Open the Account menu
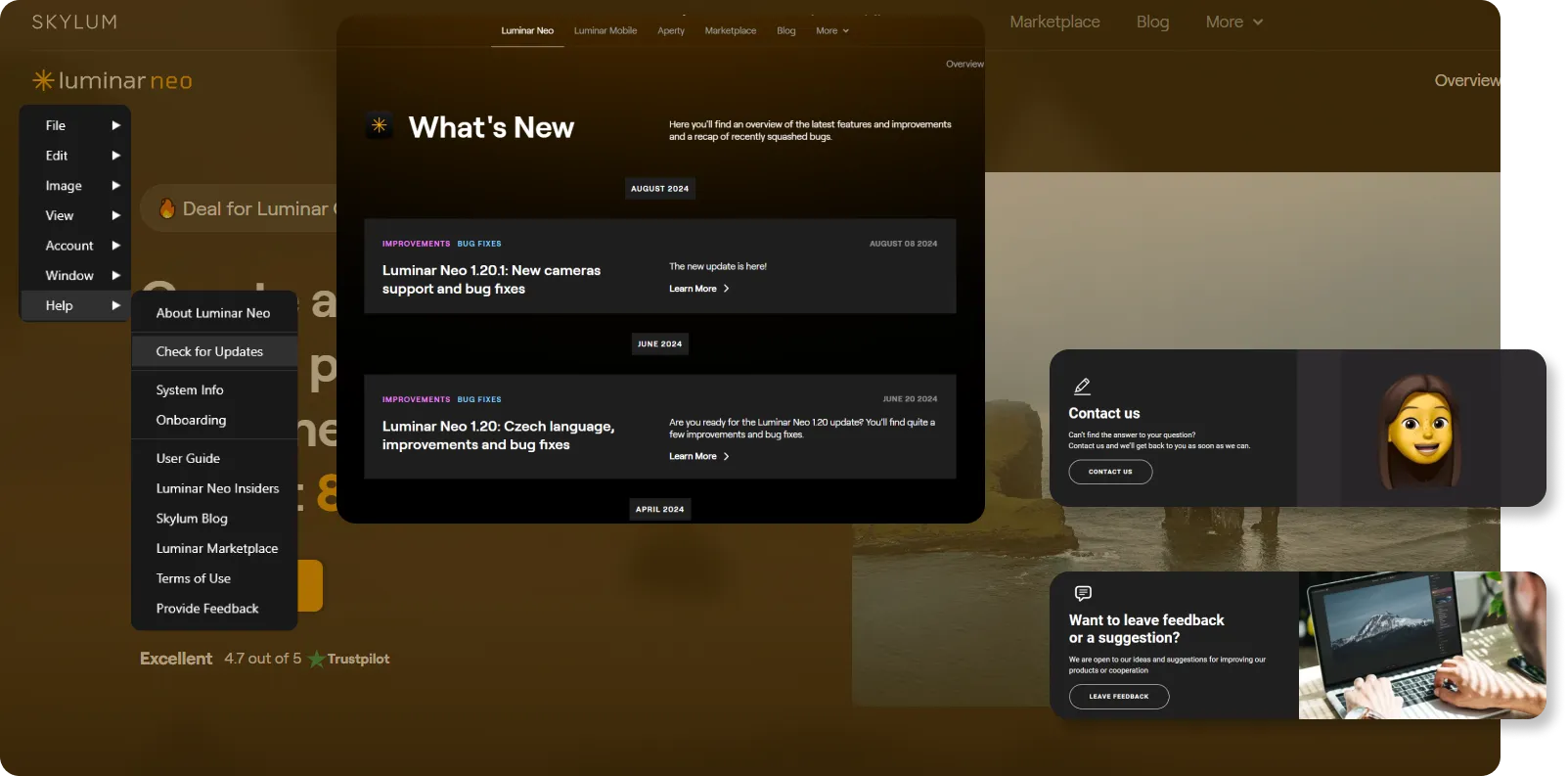1568x776 pixels. click(x=75, y=246)
